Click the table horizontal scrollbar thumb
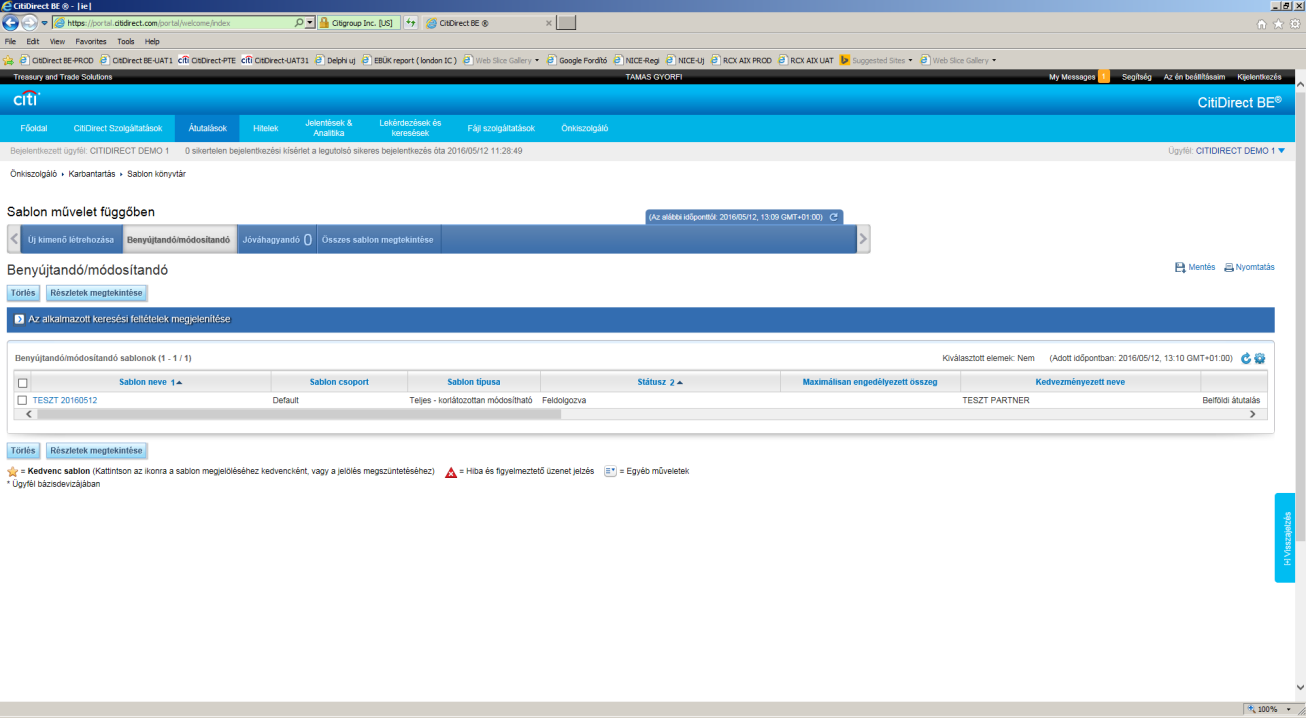The image size is (1306, 718). click(298, 414)
